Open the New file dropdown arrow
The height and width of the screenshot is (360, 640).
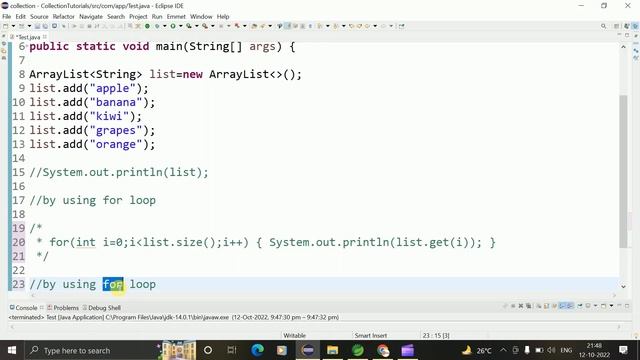coord(13,26)
